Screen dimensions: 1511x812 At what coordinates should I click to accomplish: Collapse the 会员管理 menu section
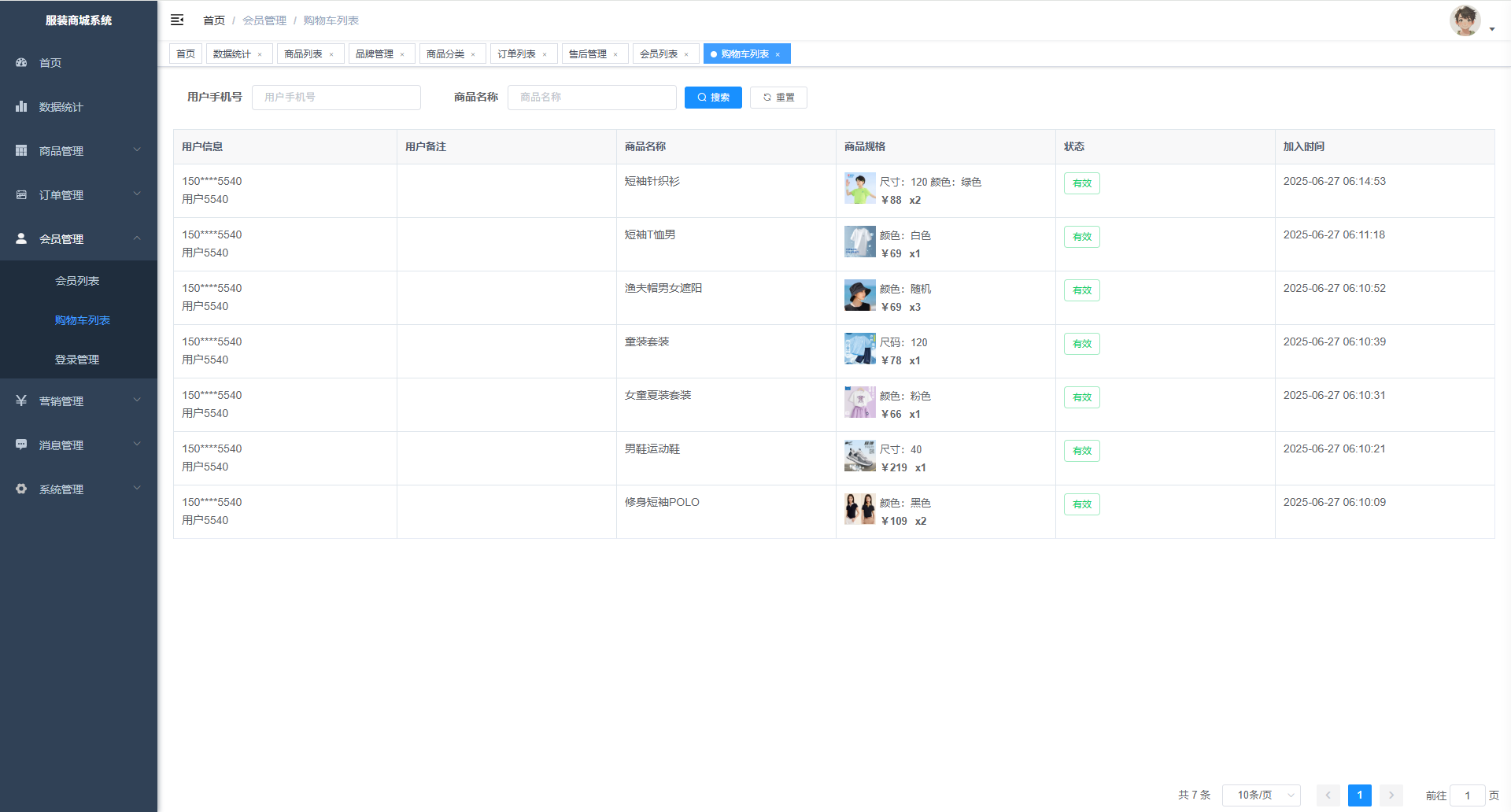click(x=79, y=238)
